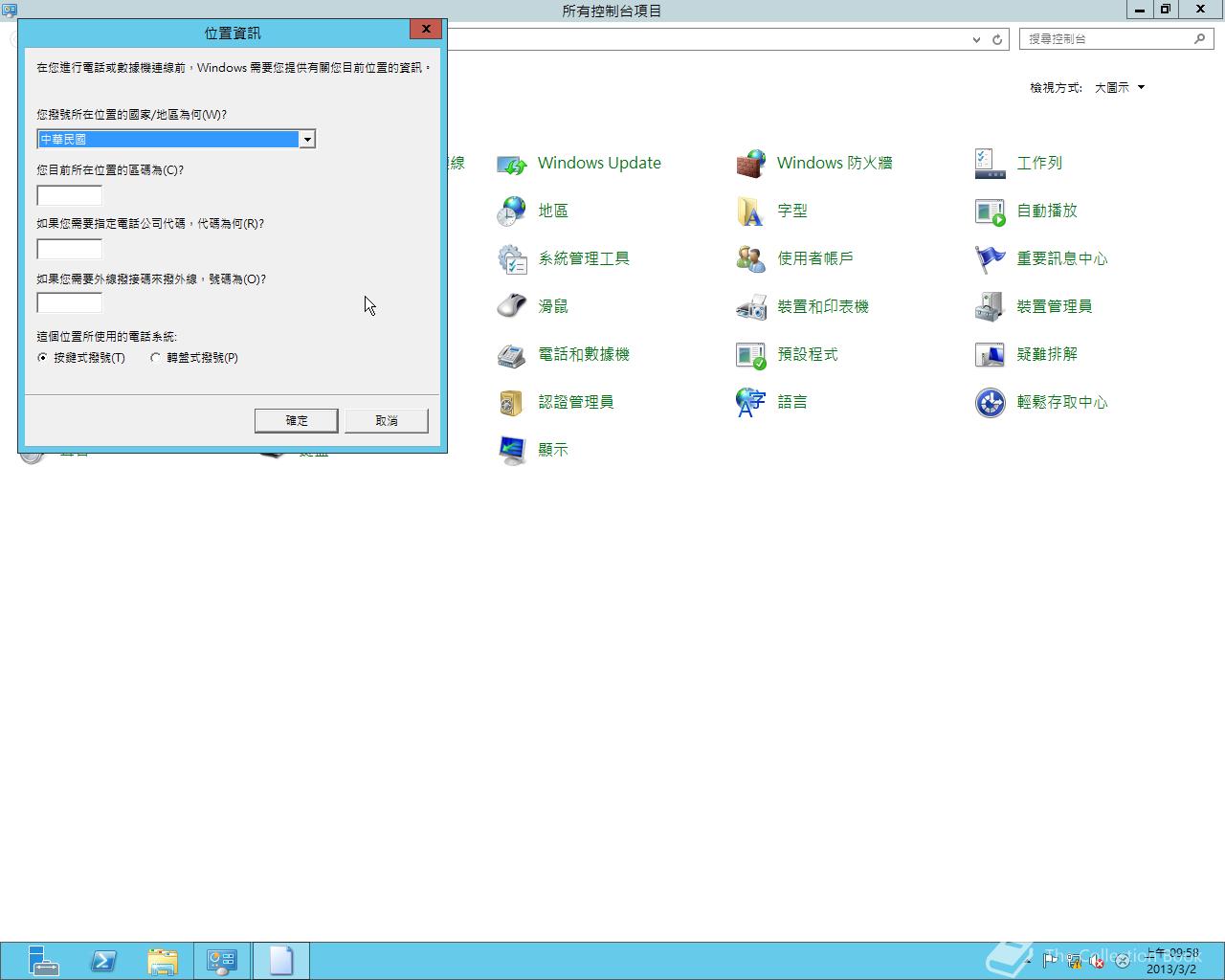Viewport: 1225px width, 980px height.
Task: Expand the address bar history dropdown
Action: coord(976,39)
